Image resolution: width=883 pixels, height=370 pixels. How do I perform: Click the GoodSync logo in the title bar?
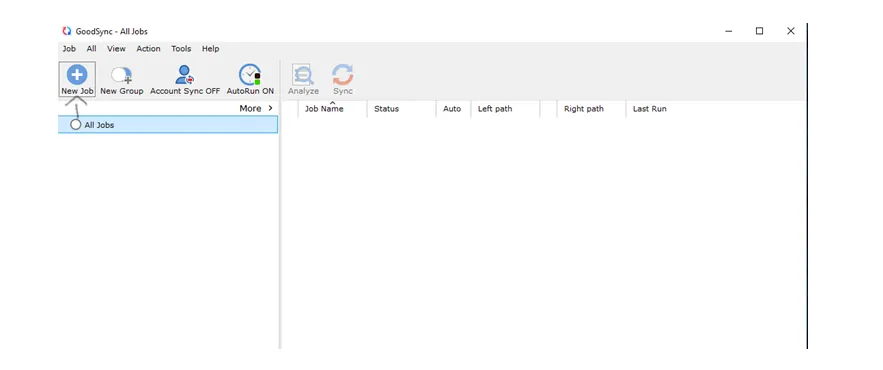point(67,32)
